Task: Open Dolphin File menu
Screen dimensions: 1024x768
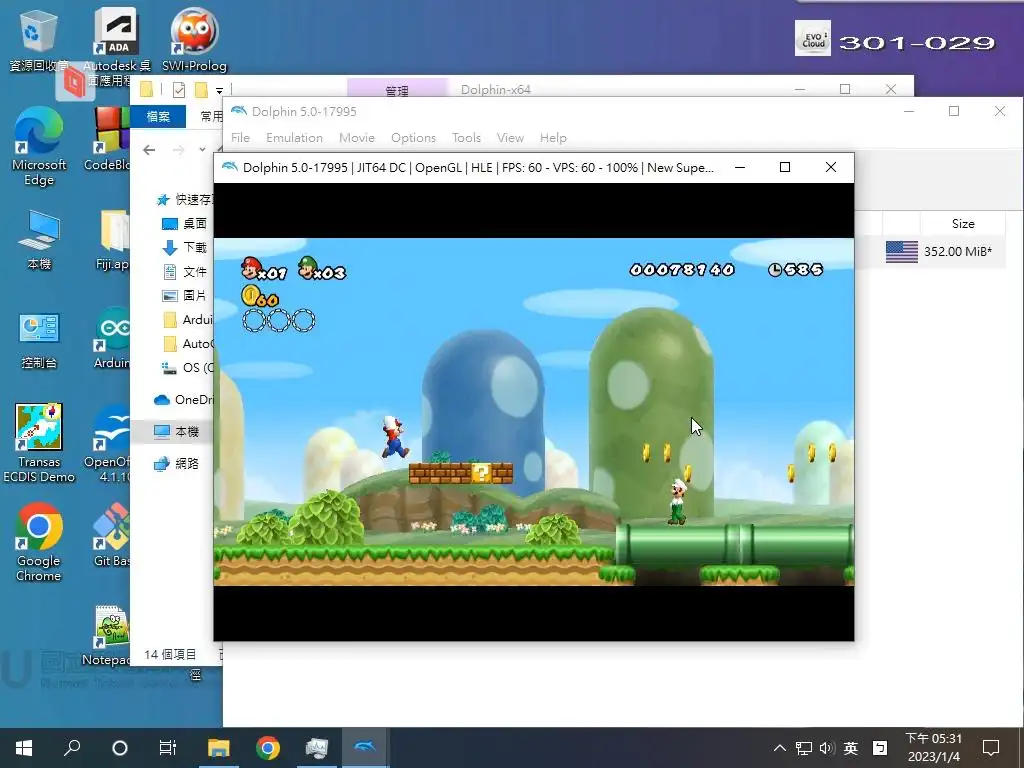Action: click(240, 138)
